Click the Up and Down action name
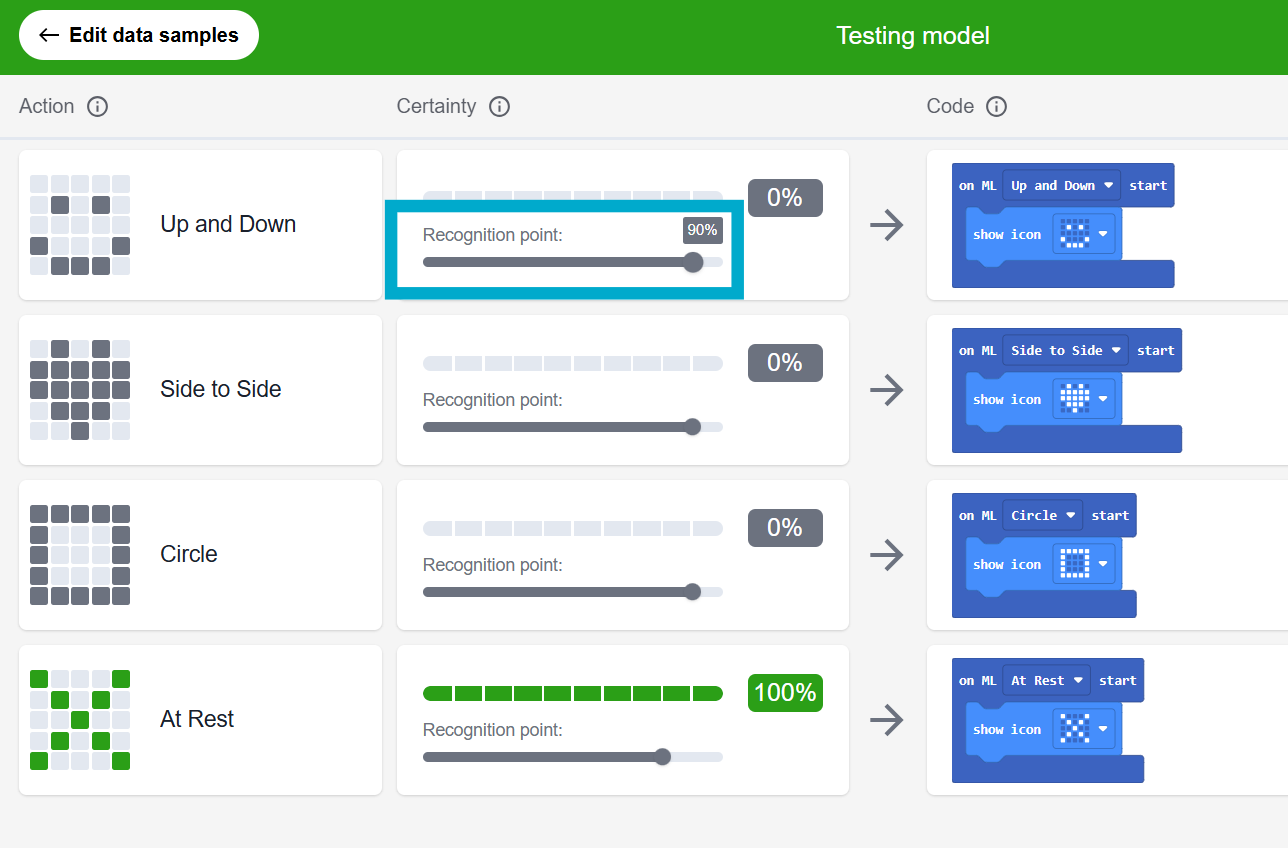 [228, 224]
